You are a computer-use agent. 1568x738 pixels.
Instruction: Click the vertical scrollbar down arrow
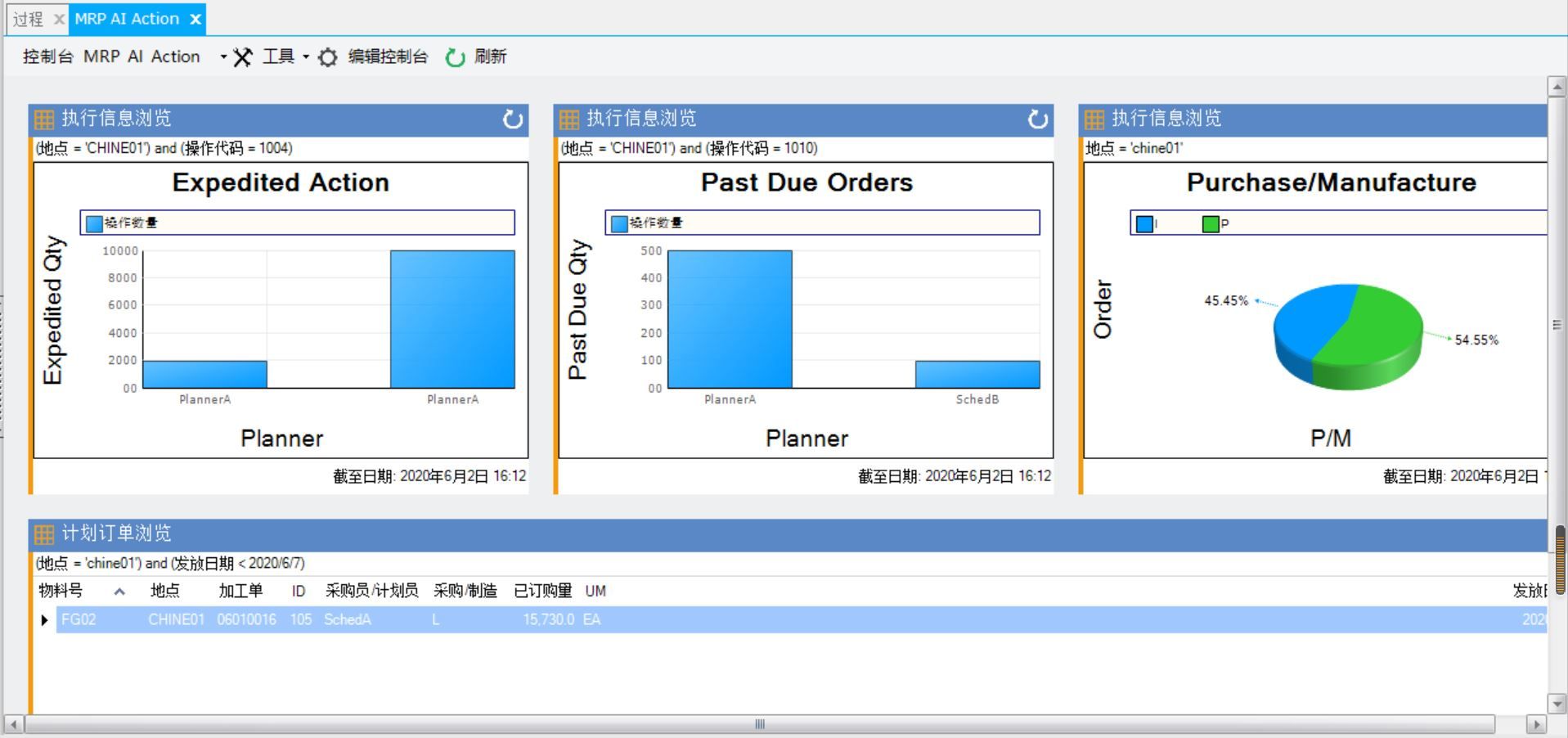(1557, 704)
